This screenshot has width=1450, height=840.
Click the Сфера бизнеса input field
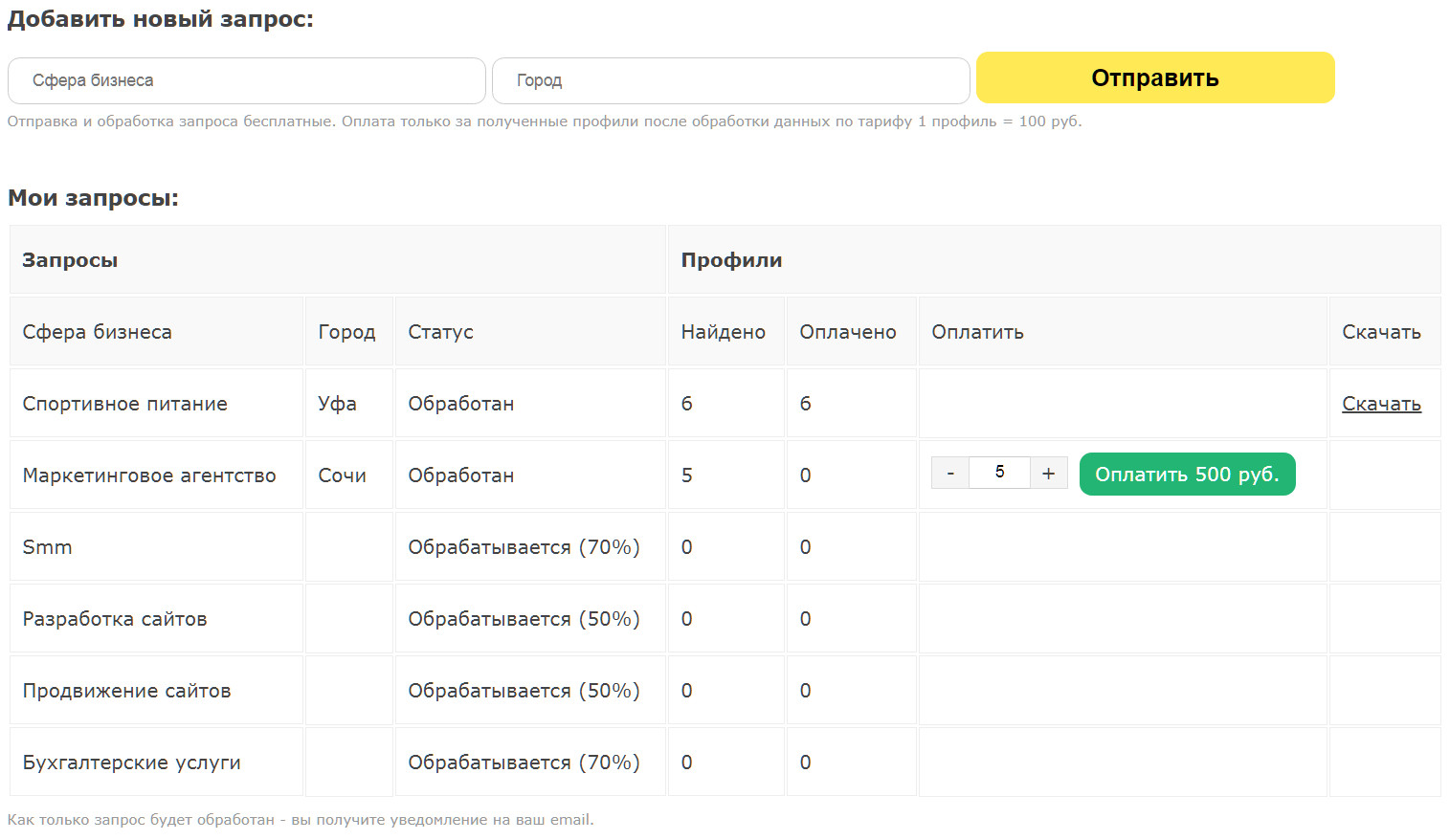click(x=247, y=80)
